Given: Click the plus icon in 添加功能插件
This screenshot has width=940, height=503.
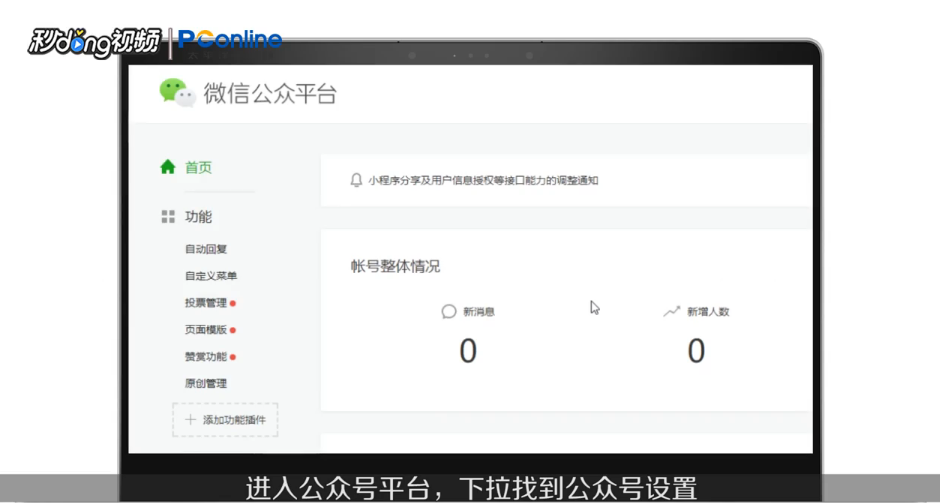Looking at the screenshot, I should [191, 420].
